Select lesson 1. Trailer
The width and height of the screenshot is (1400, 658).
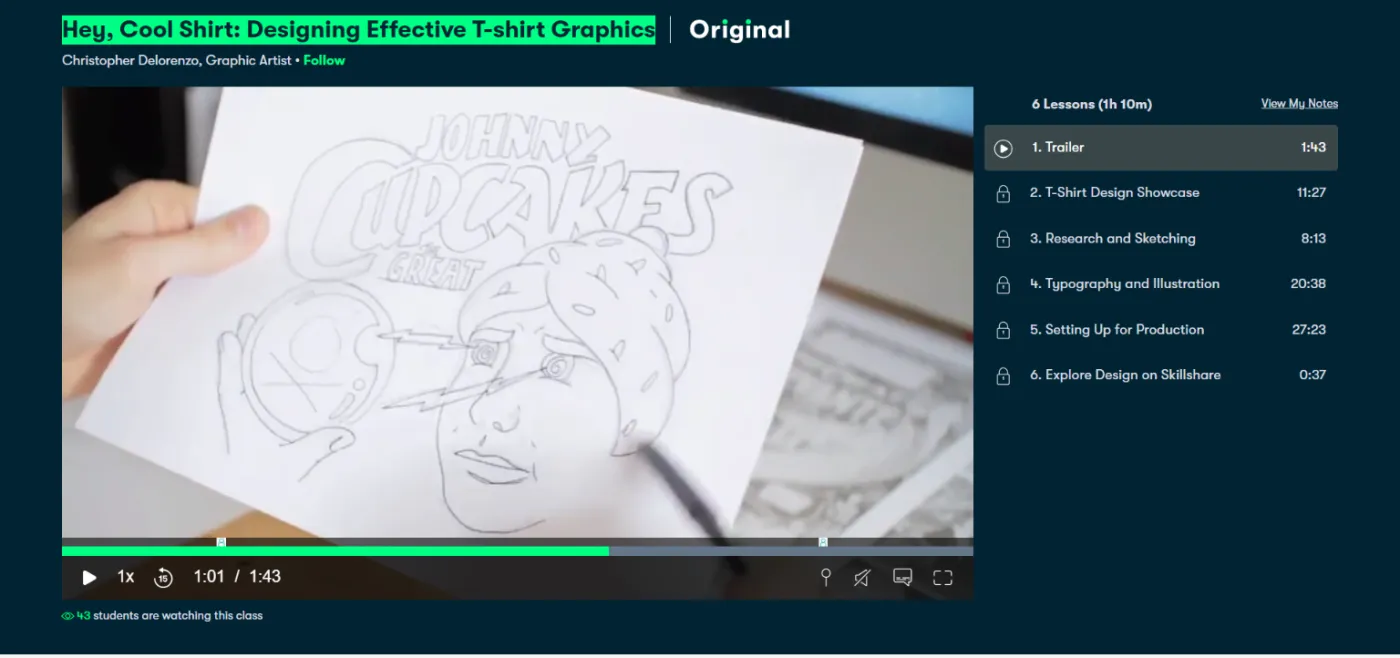tap(1161, 147)
